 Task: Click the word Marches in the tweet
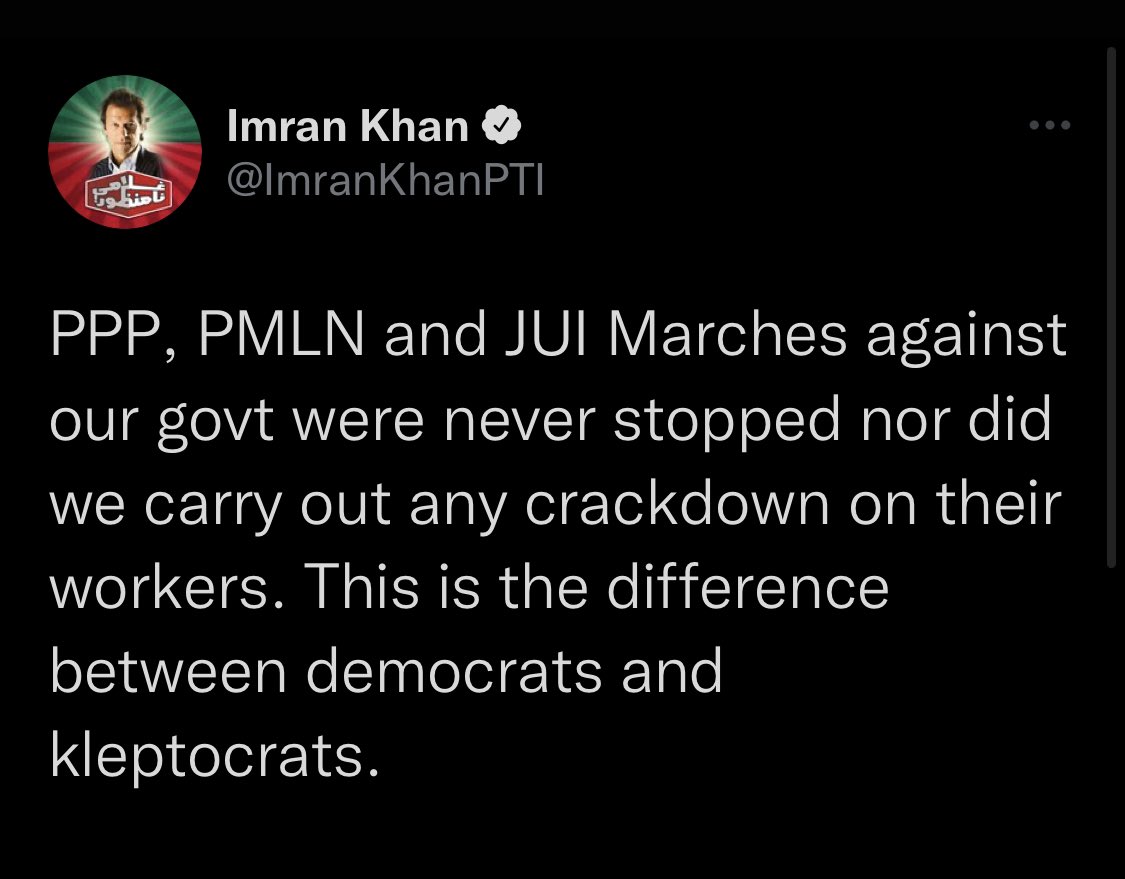pos(728,335)
